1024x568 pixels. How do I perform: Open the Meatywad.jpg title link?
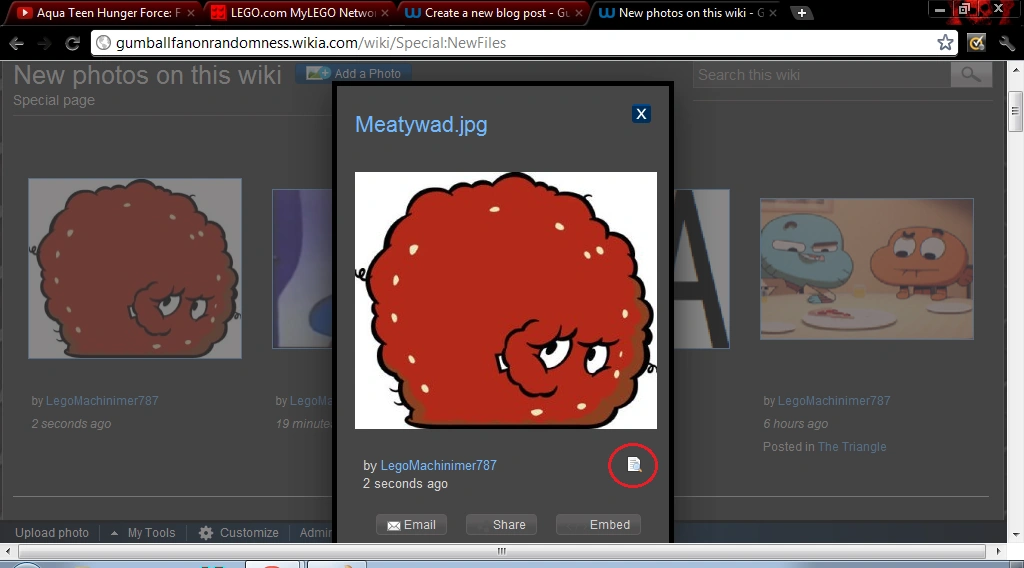tap(421, 124)
